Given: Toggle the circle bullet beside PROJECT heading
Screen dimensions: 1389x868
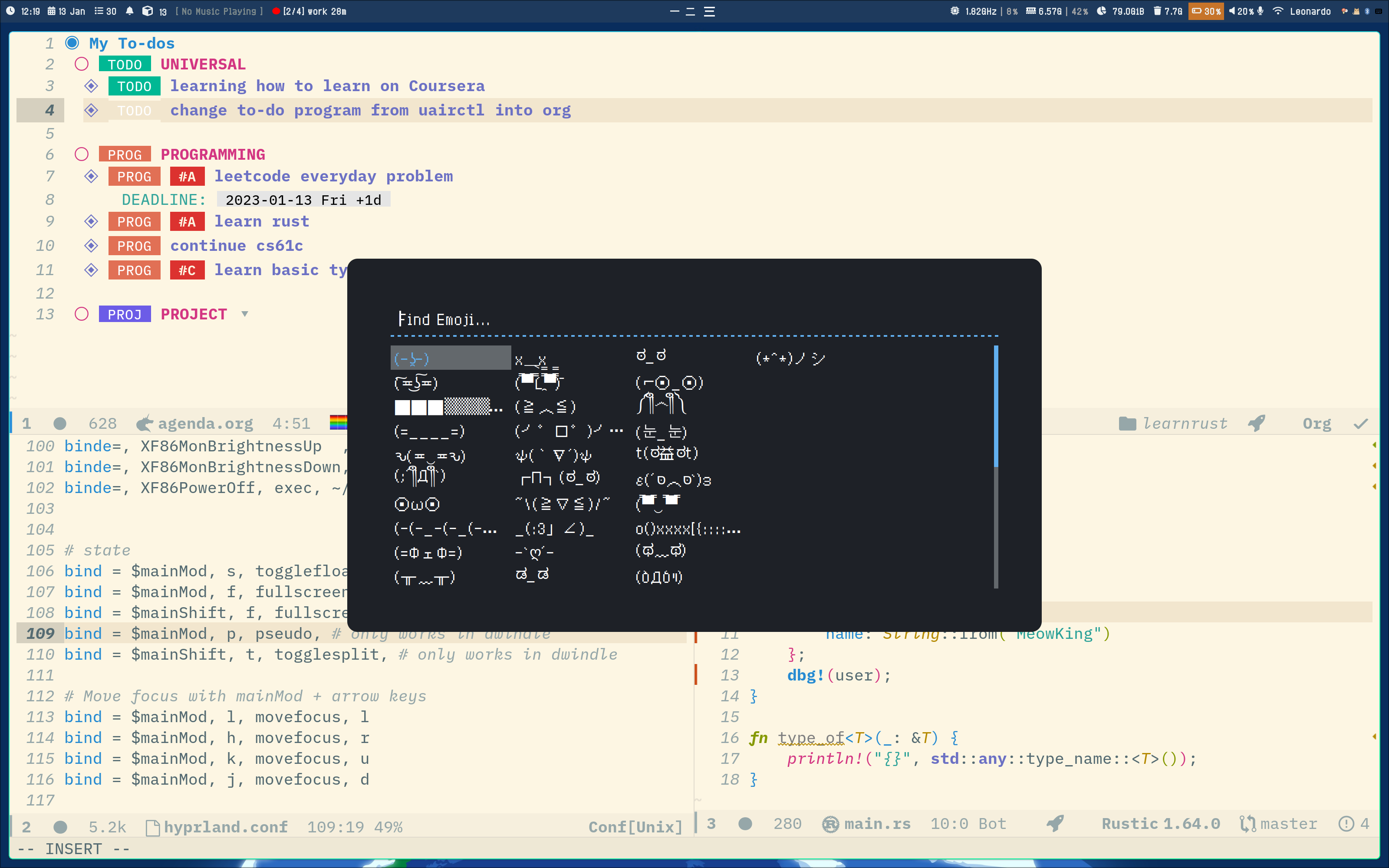Looking at the screenshot, I should pos(82,314).
